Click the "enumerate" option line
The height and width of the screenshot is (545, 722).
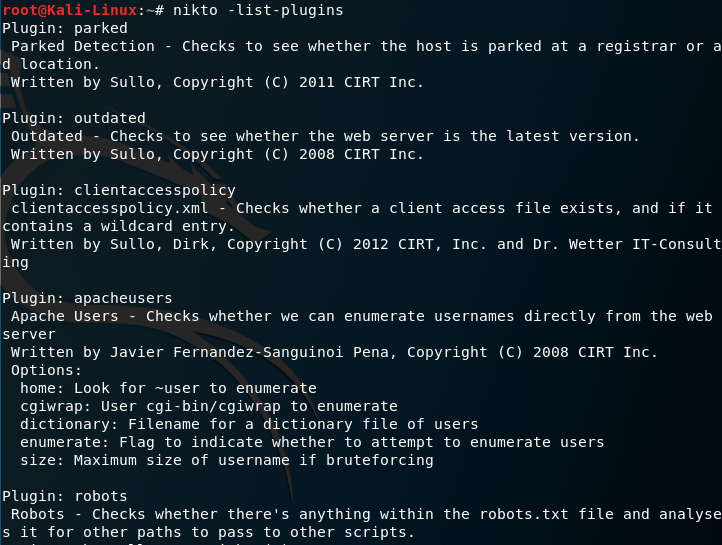(x=312, y=442)
